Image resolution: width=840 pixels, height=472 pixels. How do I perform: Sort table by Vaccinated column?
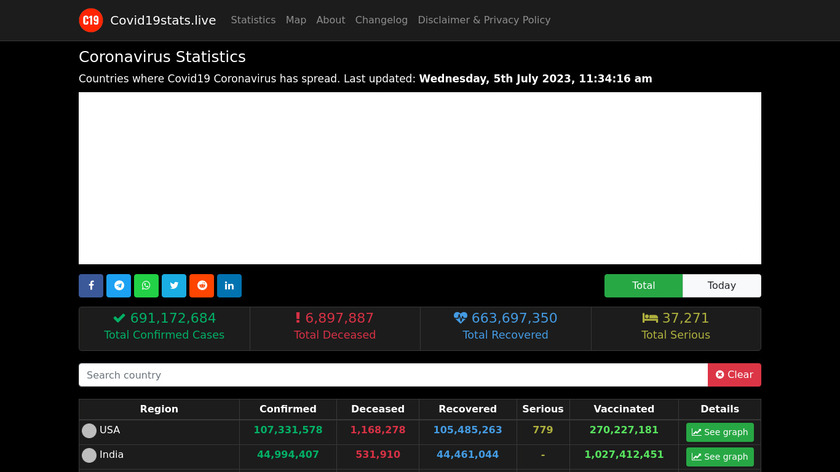point(624,409)
